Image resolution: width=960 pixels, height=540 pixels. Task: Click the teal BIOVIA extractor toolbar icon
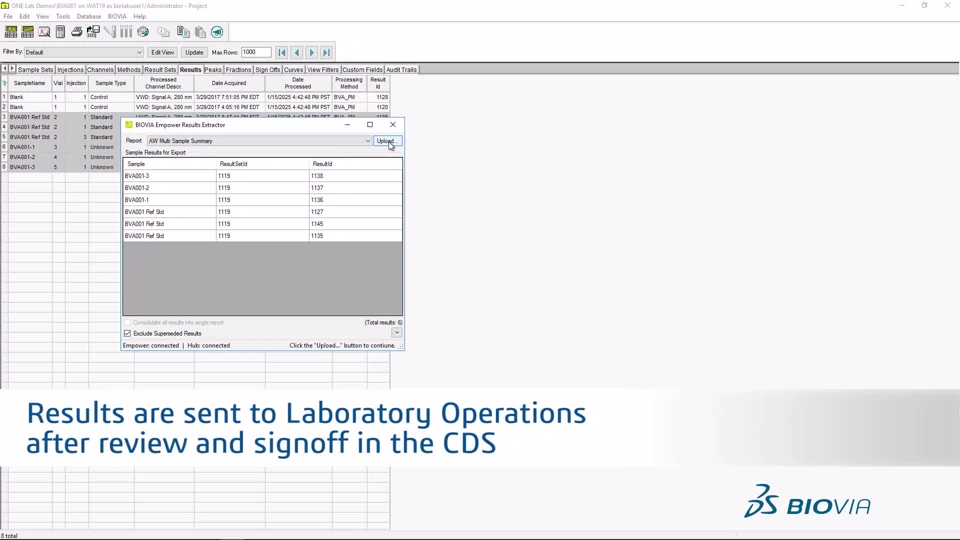click(x=217, y=32)
